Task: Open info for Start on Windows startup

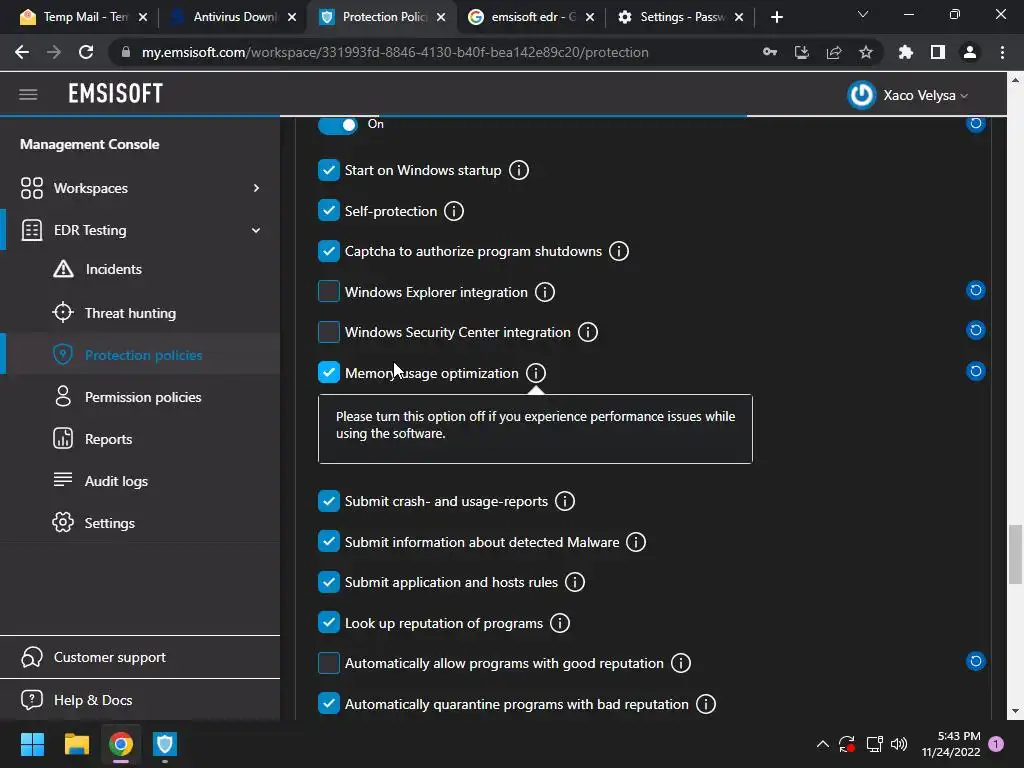Action: [519, 170]
